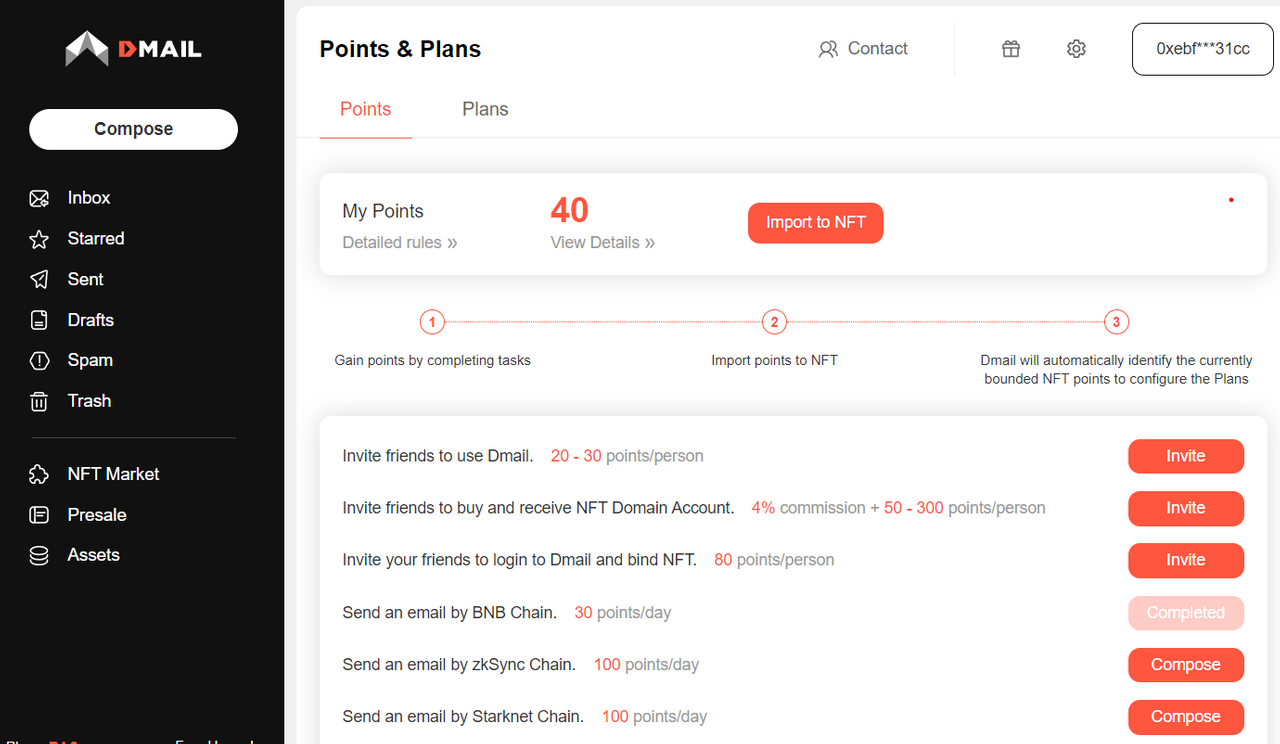The height and width of the screenshot is (744, 1280).
Task: Click step 2 circle marker
Action: pos(774,322)
